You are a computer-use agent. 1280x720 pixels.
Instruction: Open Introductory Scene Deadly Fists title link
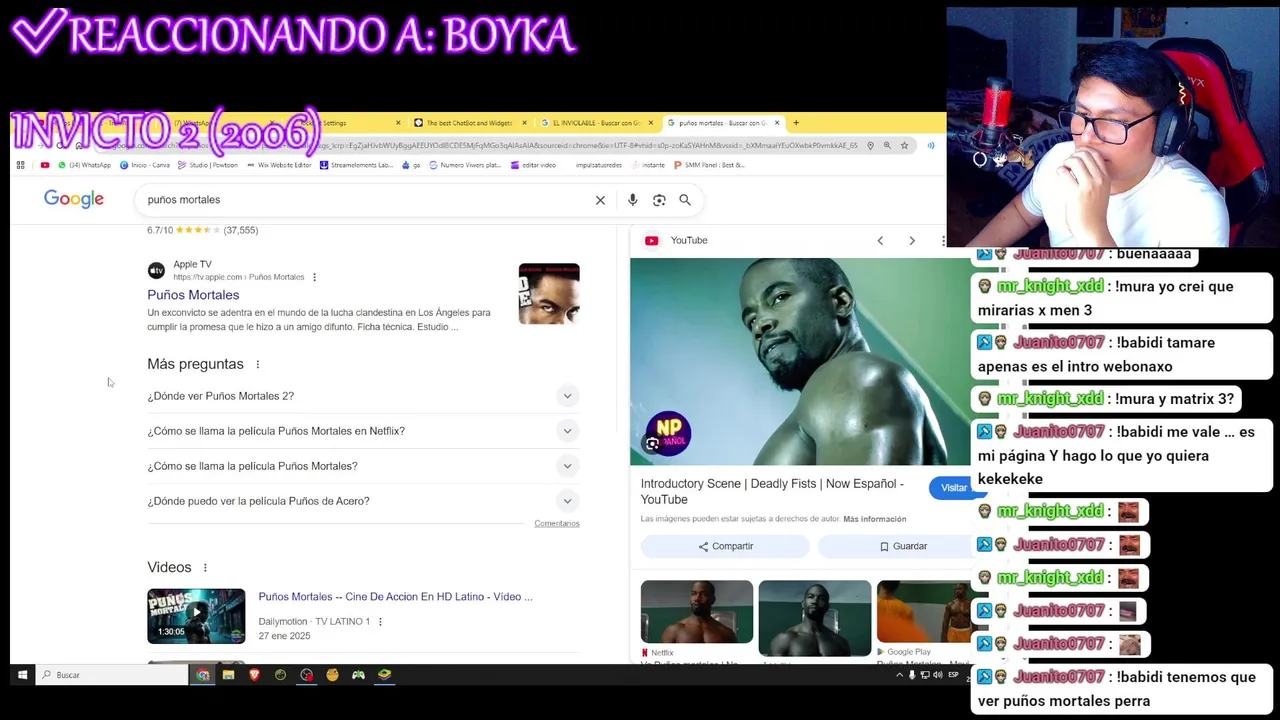click(772, 492)
